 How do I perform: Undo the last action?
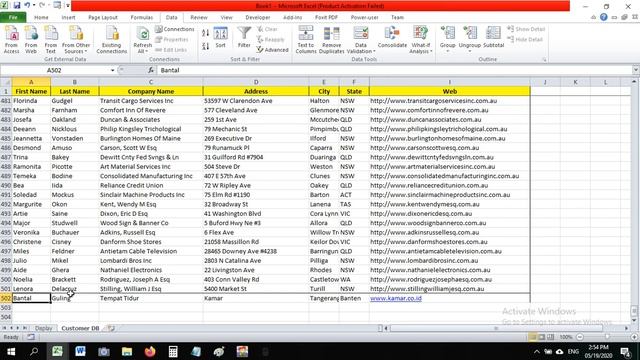(x=27, y=5)
